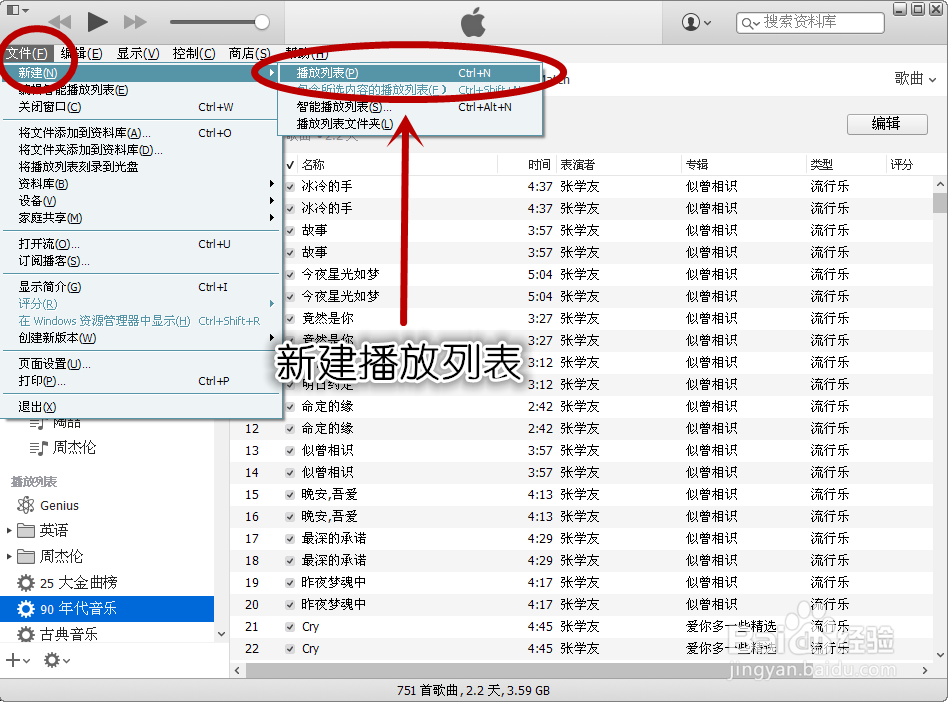Click the sidebar scroll down arrow

pos(221,634)
